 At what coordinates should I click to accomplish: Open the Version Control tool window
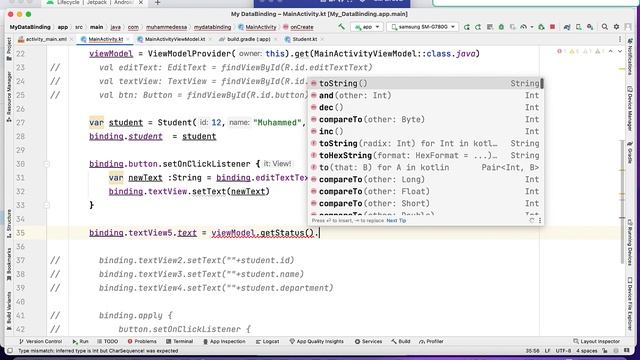pyautogui.click(x=41, y=341)
